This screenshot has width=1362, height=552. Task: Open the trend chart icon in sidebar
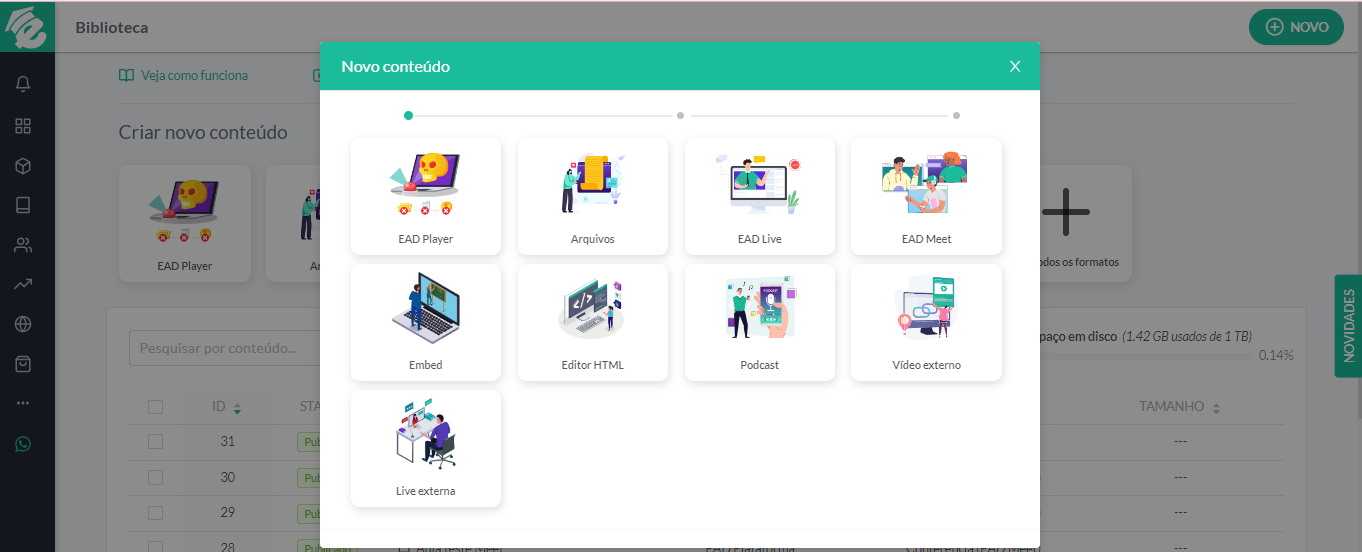23,285
